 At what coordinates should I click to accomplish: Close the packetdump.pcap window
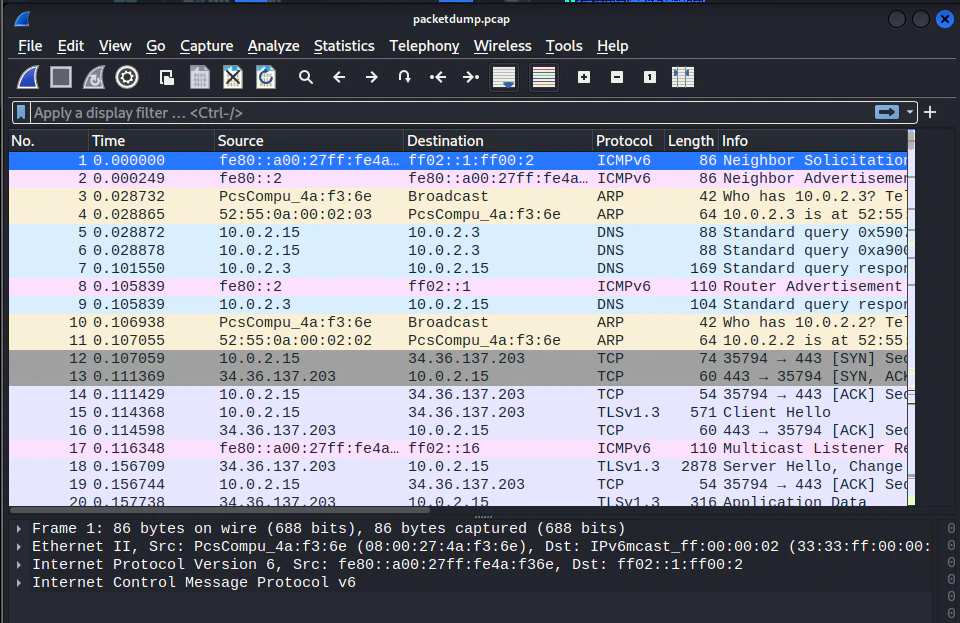pyautogui.click(x=945, y=20)
